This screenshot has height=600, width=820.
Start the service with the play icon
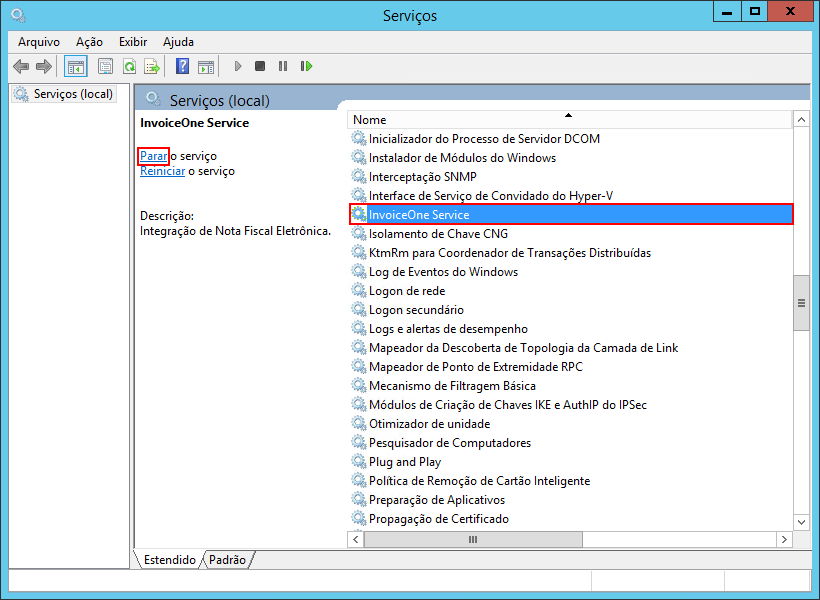coord(238,66)
